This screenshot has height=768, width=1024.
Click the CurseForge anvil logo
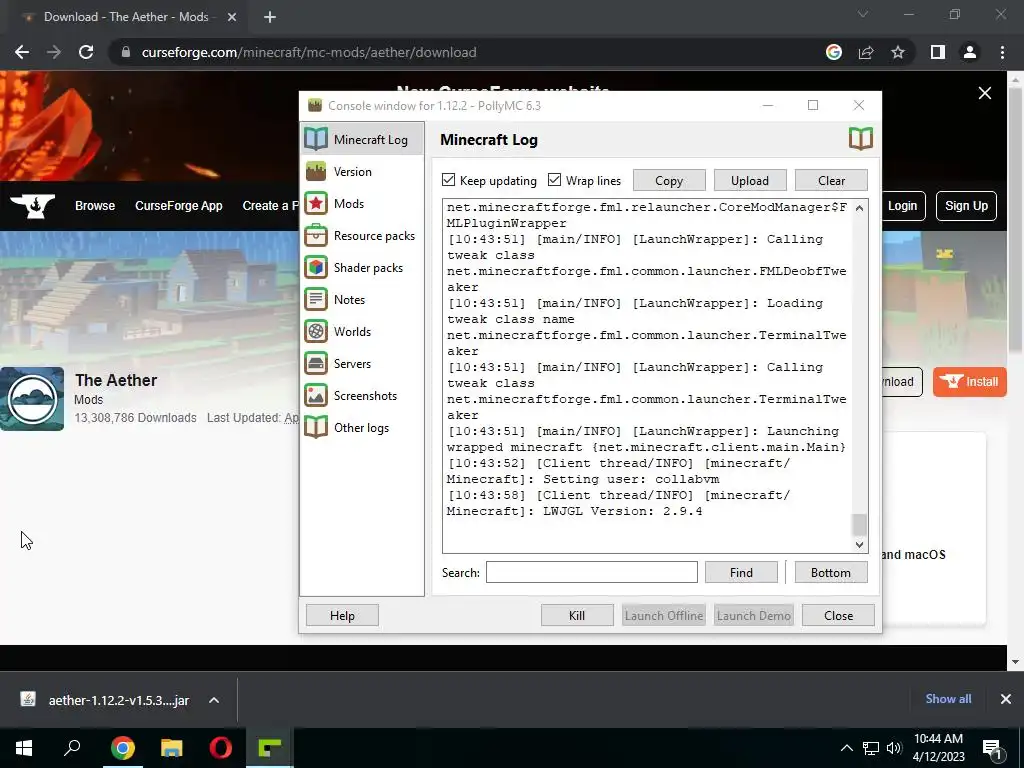33,206
